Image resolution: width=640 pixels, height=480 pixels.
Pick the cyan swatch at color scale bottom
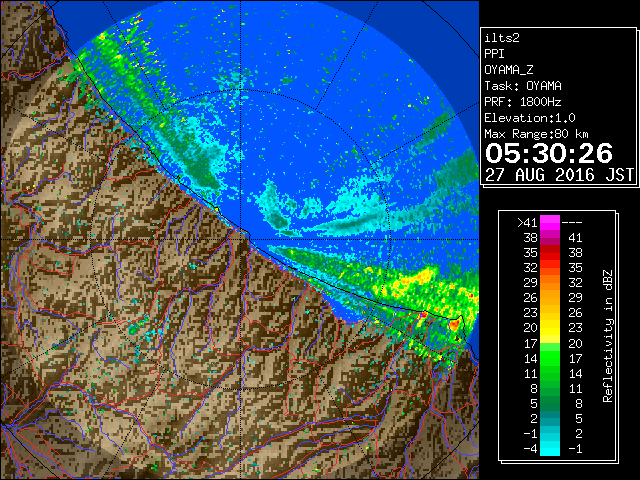[x=550, y=449]
